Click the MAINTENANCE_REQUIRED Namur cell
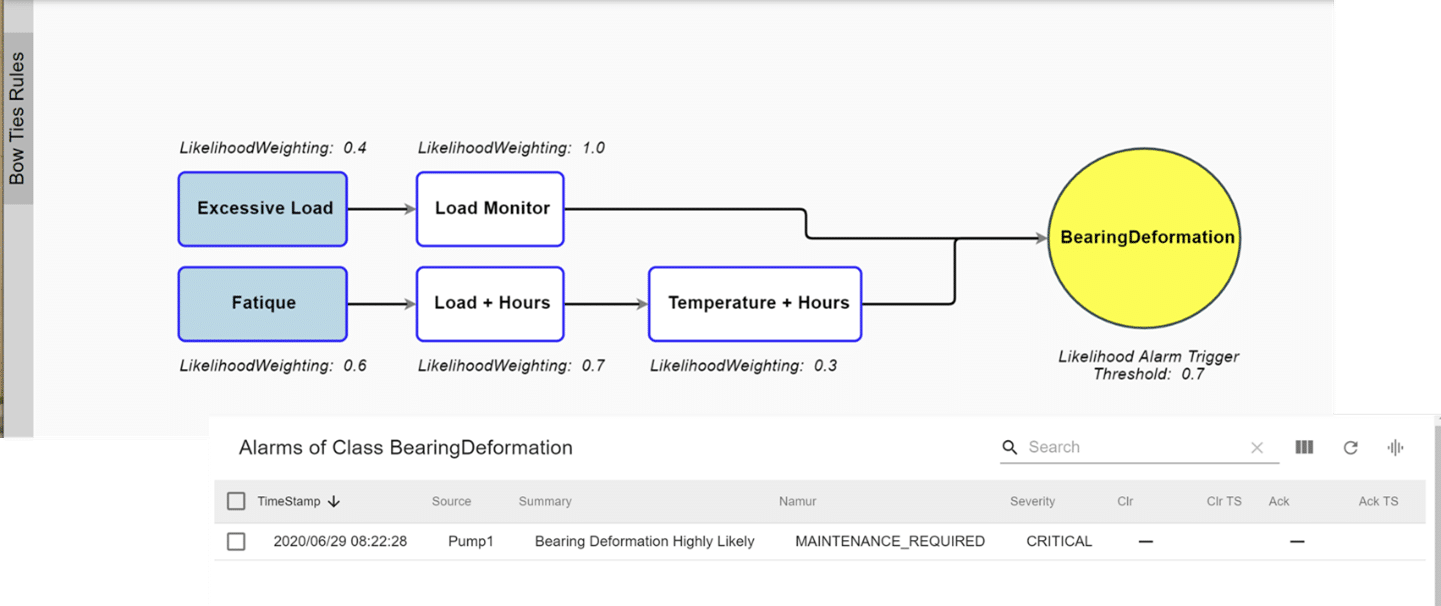Screen dimensions: 1441x606 click(x=890, y=541)
